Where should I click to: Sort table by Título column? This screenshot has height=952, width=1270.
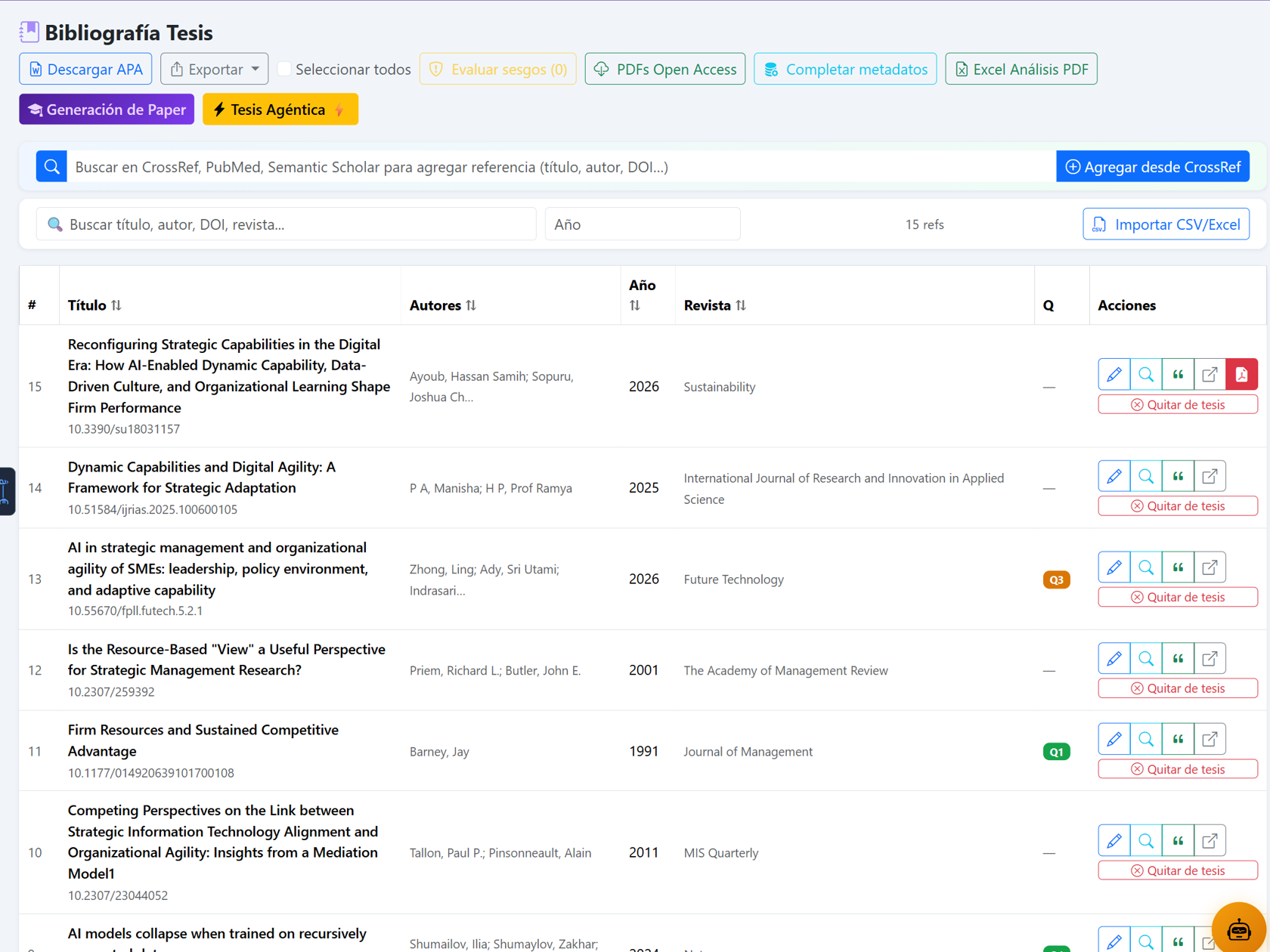116,305
